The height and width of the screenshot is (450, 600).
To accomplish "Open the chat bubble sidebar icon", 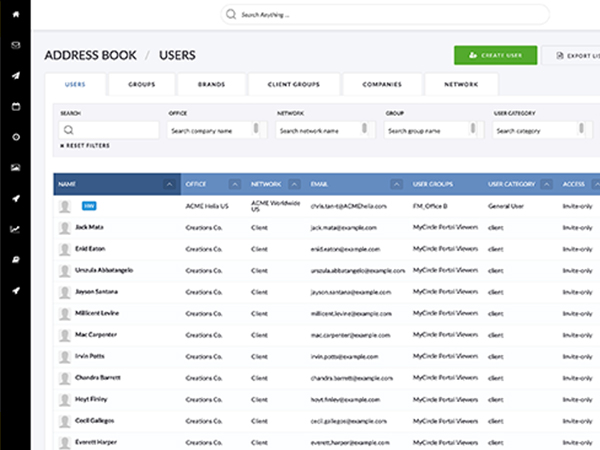I will (x=16, y=259).
